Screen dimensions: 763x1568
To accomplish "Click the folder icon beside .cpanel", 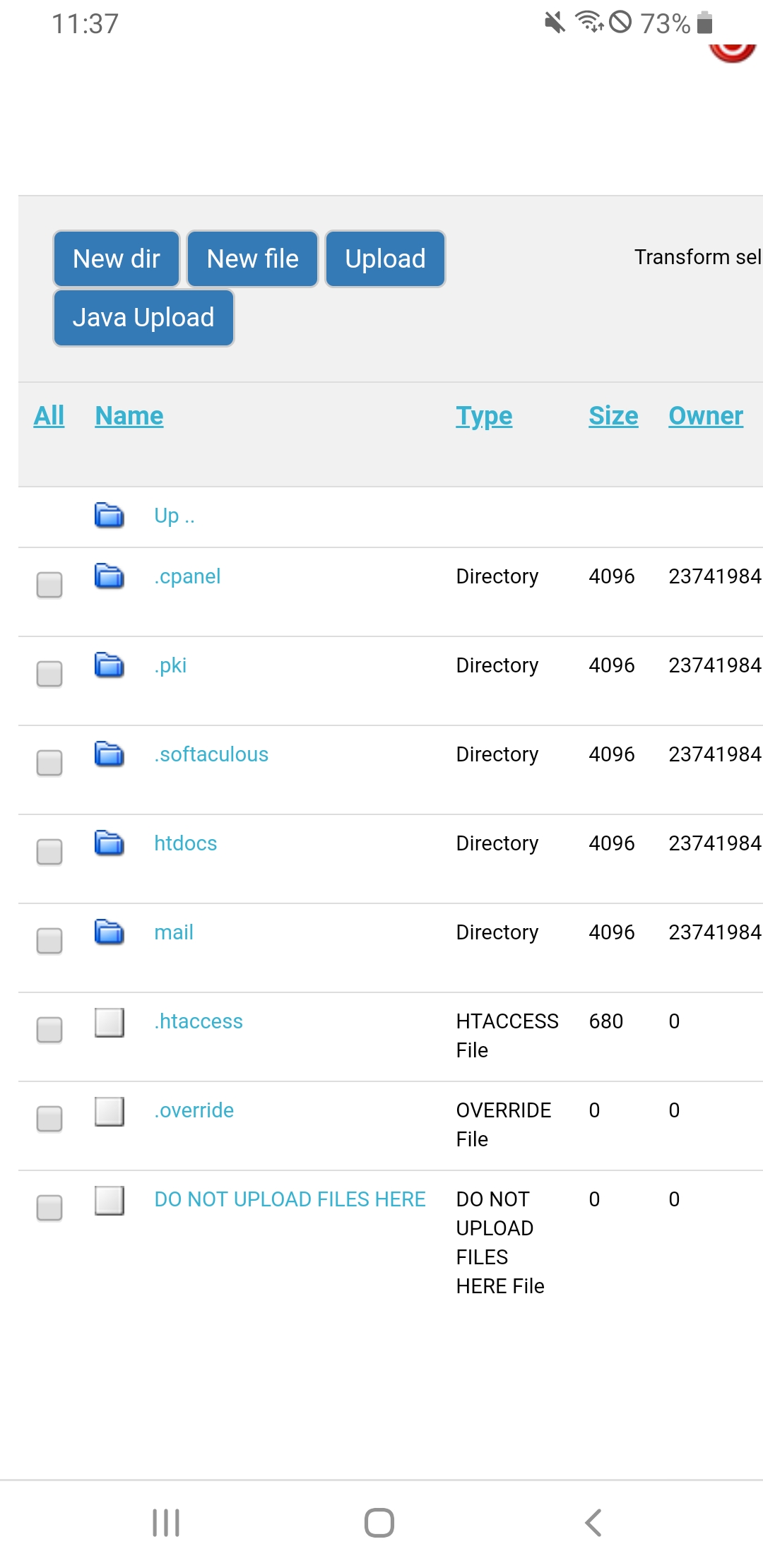I will 110,576.
